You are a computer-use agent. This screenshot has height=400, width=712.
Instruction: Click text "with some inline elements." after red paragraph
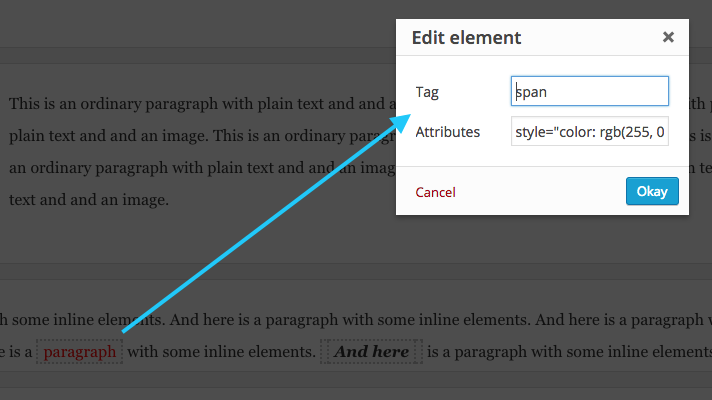(222, 351)
